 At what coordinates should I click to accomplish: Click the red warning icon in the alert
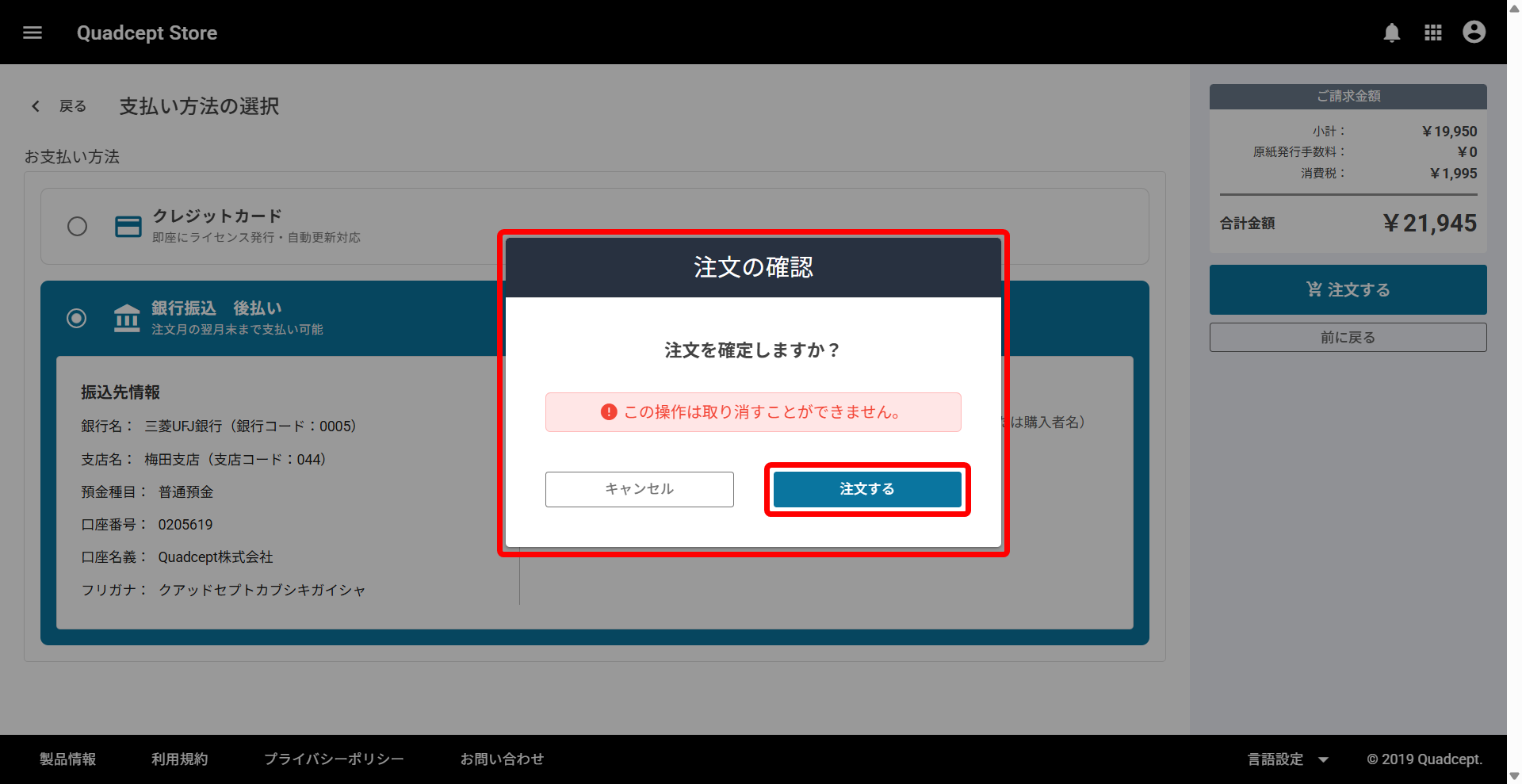click(609, 412)
